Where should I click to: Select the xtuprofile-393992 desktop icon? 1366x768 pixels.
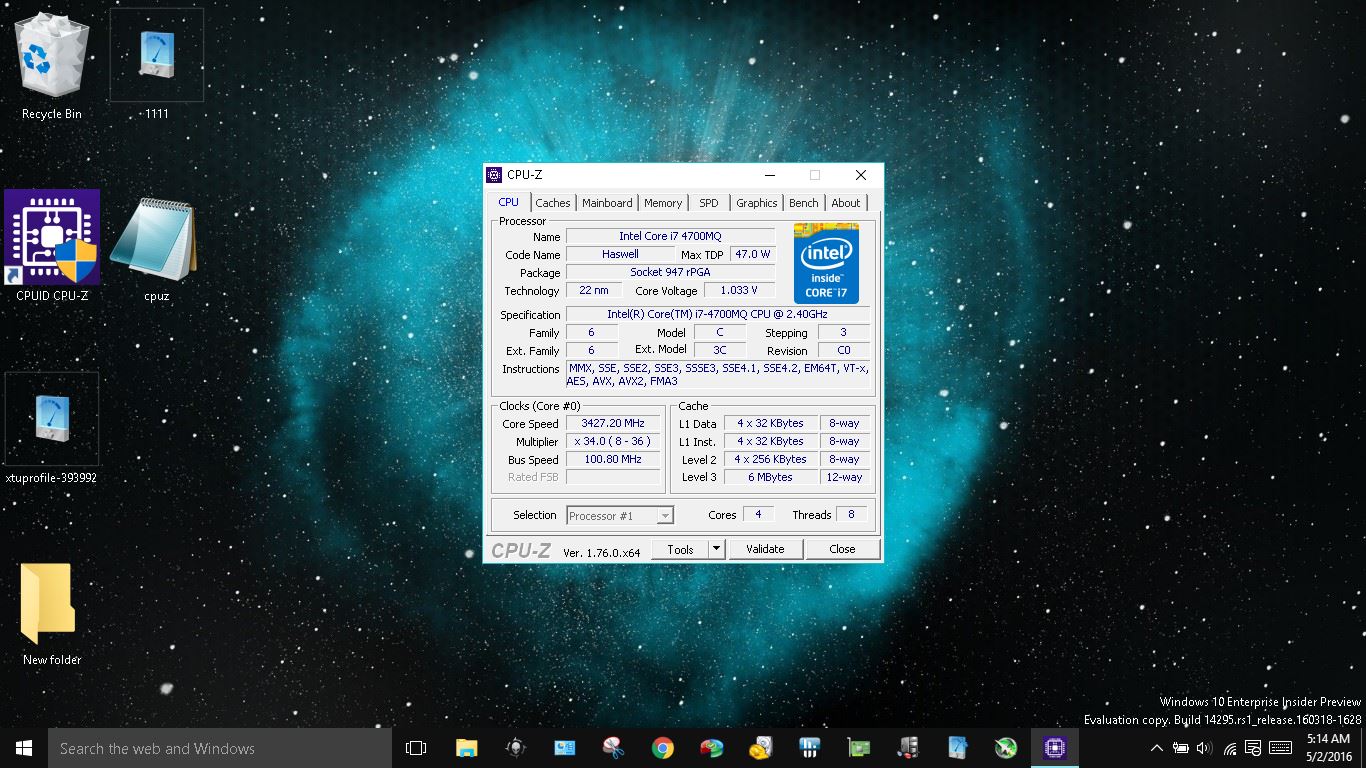coord(52,428)
